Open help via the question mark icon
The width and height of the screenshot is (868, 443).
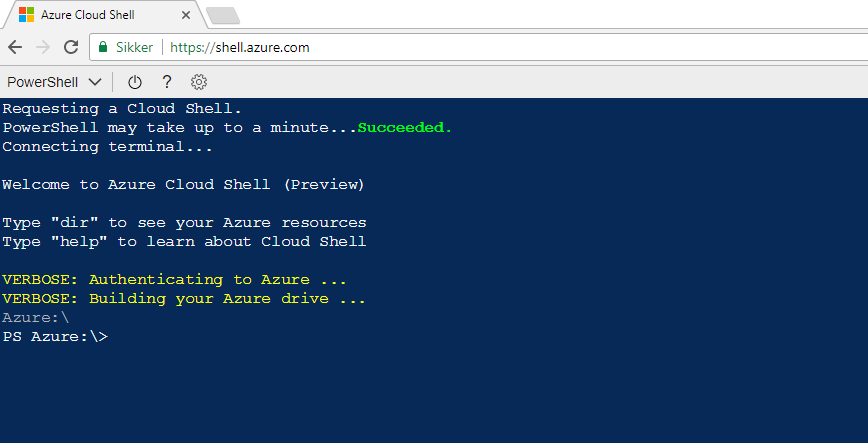click(167, 83)
